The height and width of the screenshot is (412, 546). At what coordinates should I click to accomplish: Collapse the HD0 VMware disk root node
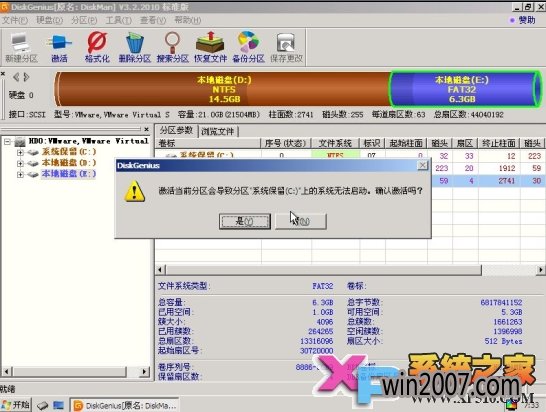(7, 141)
